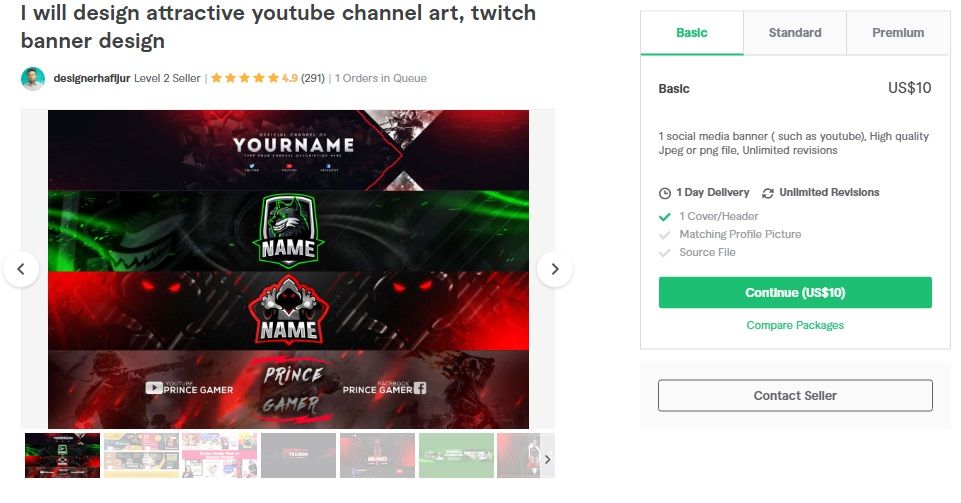Click the seller's round profile avatar

coord(32,78)
